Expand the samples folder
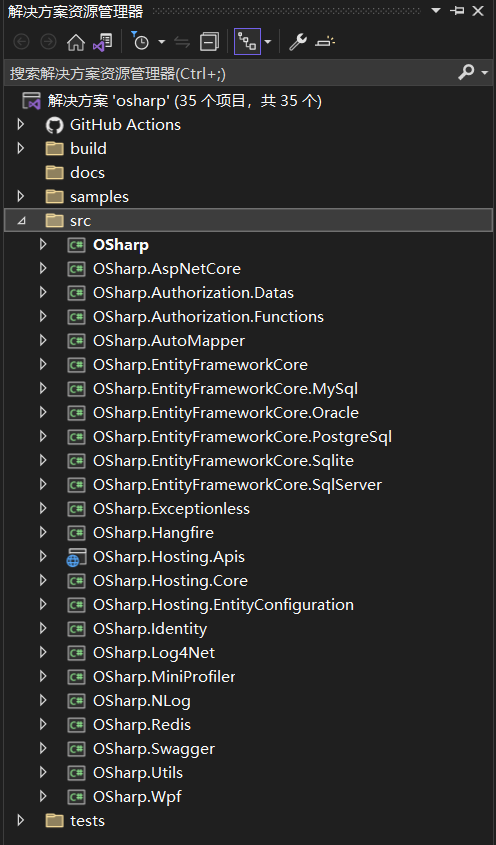Screen dimensions: 496x845 click(x=21, y=196)
